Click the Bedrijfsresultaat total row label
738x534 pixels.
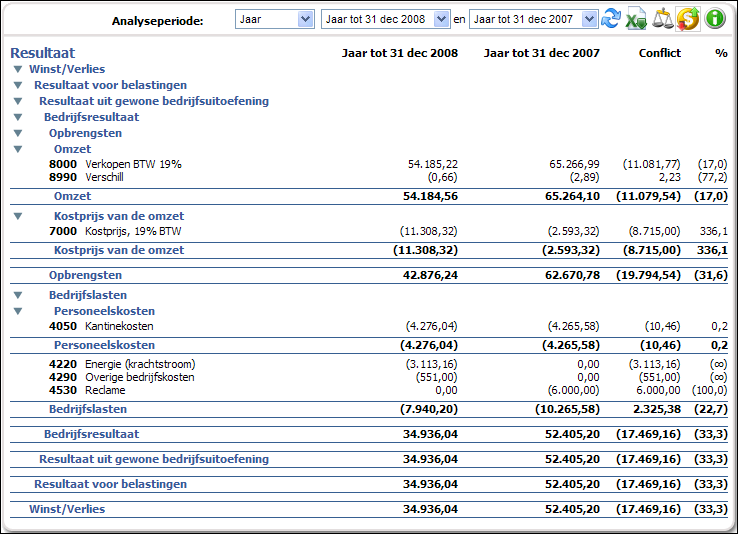[91, 434]
